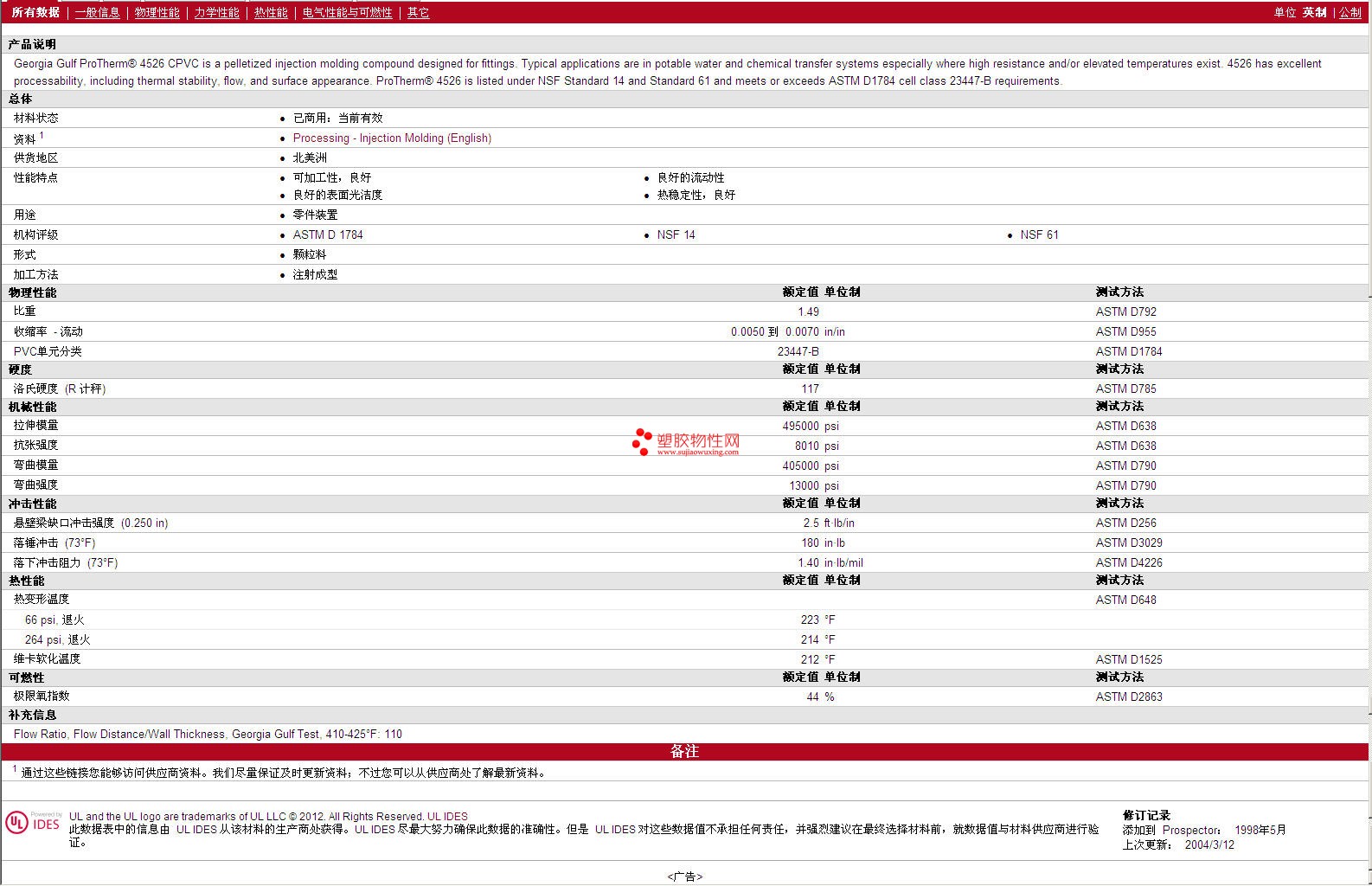Open the 其它 tab
This screenshot has height=886, width=1372.
pyautogui.click(x=418, y=12)
